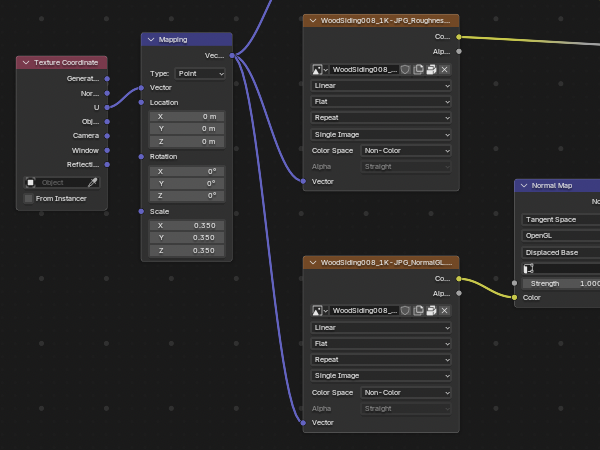The width and height of the screenshot is (600, 450).
Task: Click the Color output socket of Roughness node
Action: tap(459, 37)
